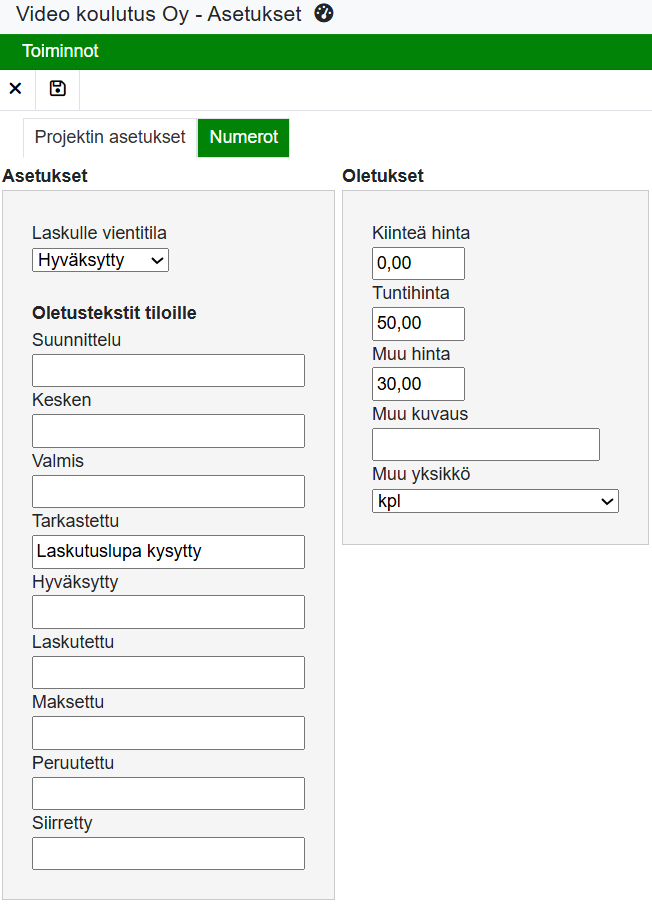
Task: Click the Tarkastettu field with Laskutuslupa kysytty
Action: click(x=168, y=551)
